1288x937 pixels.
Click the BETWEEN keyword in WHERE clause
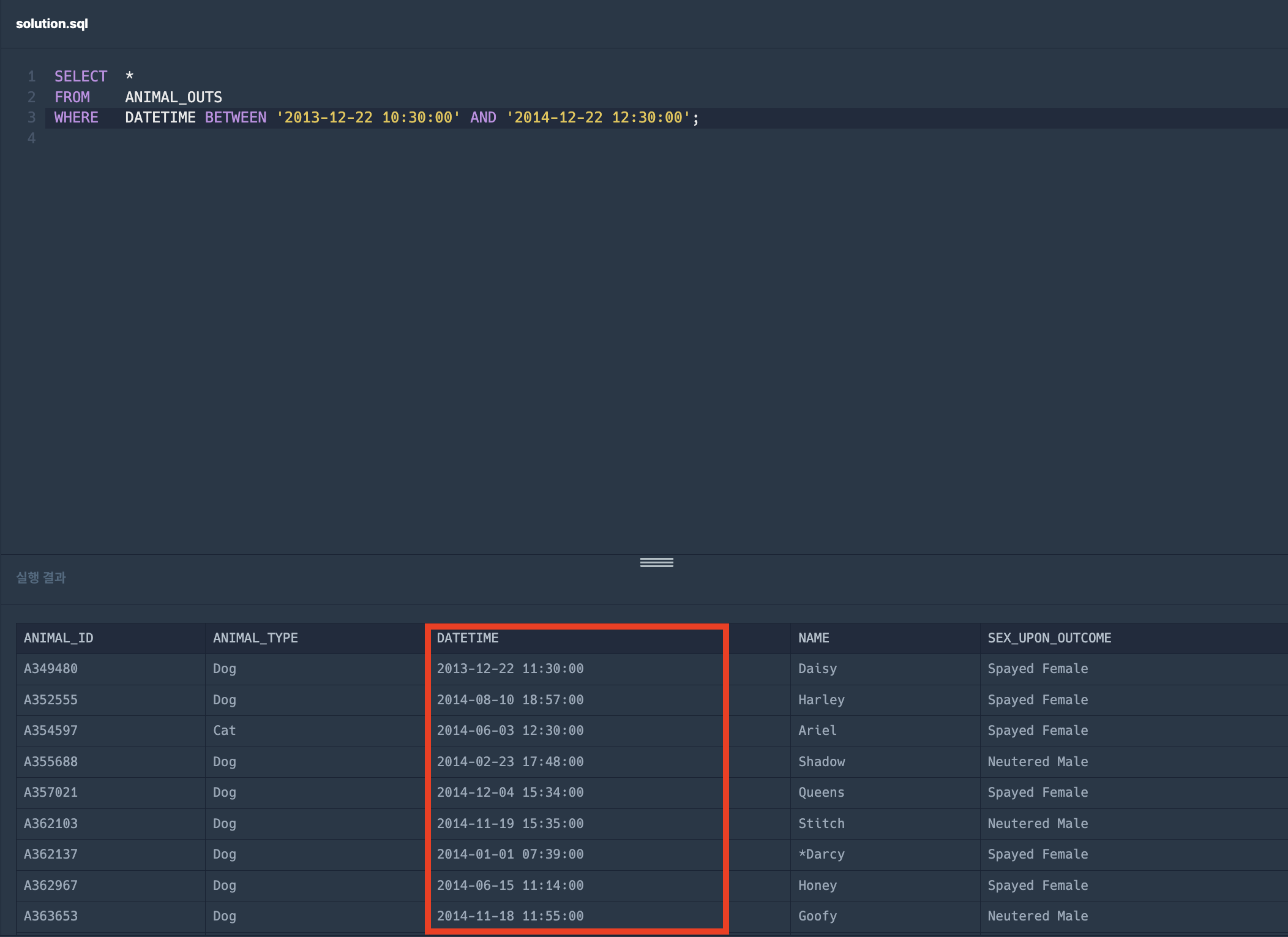(x=235, y=118)
